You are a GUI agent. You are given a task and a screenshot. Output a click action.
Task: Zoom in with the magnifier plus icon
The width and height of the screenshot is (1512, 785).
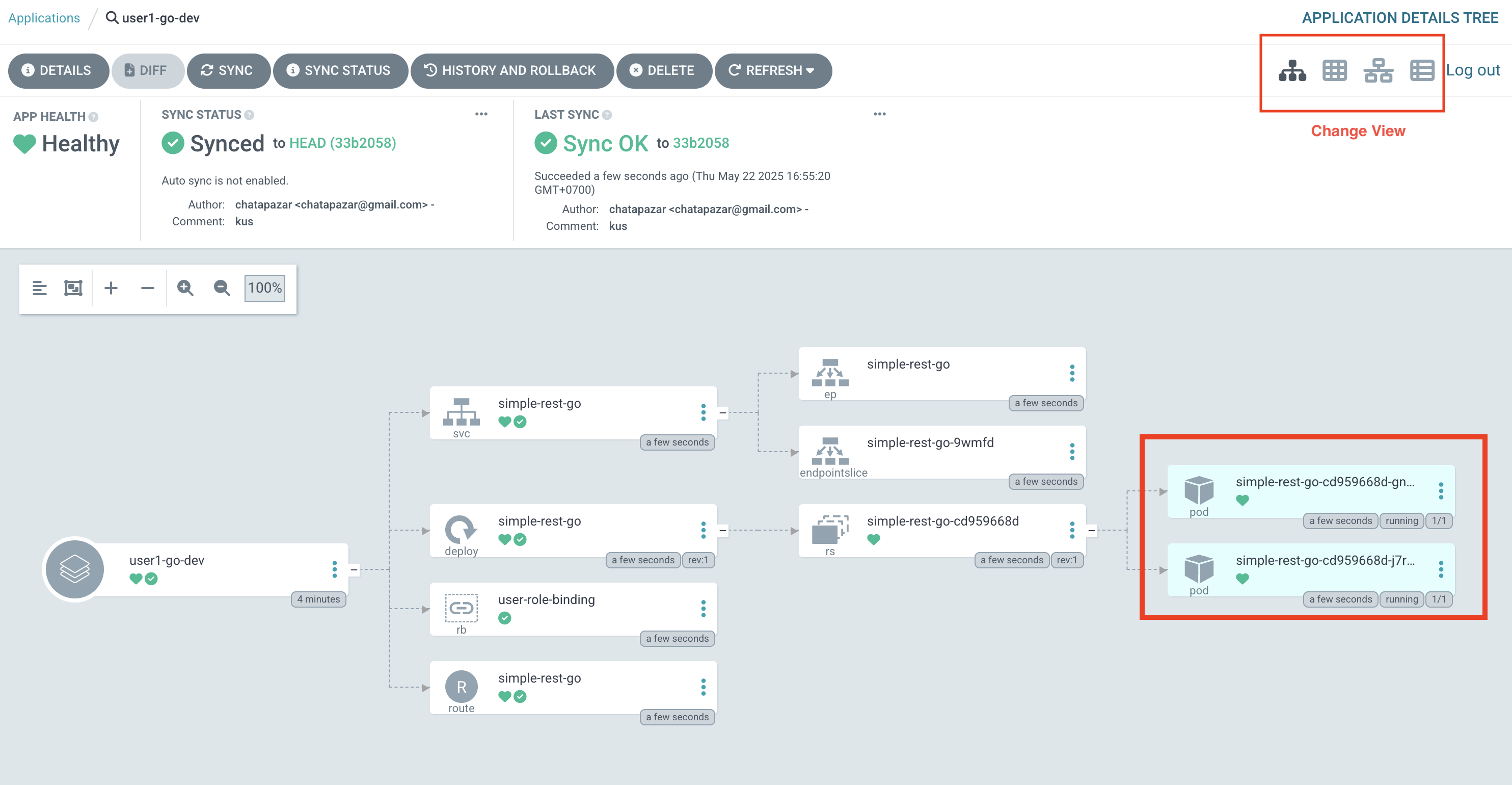tap(185, 287)
